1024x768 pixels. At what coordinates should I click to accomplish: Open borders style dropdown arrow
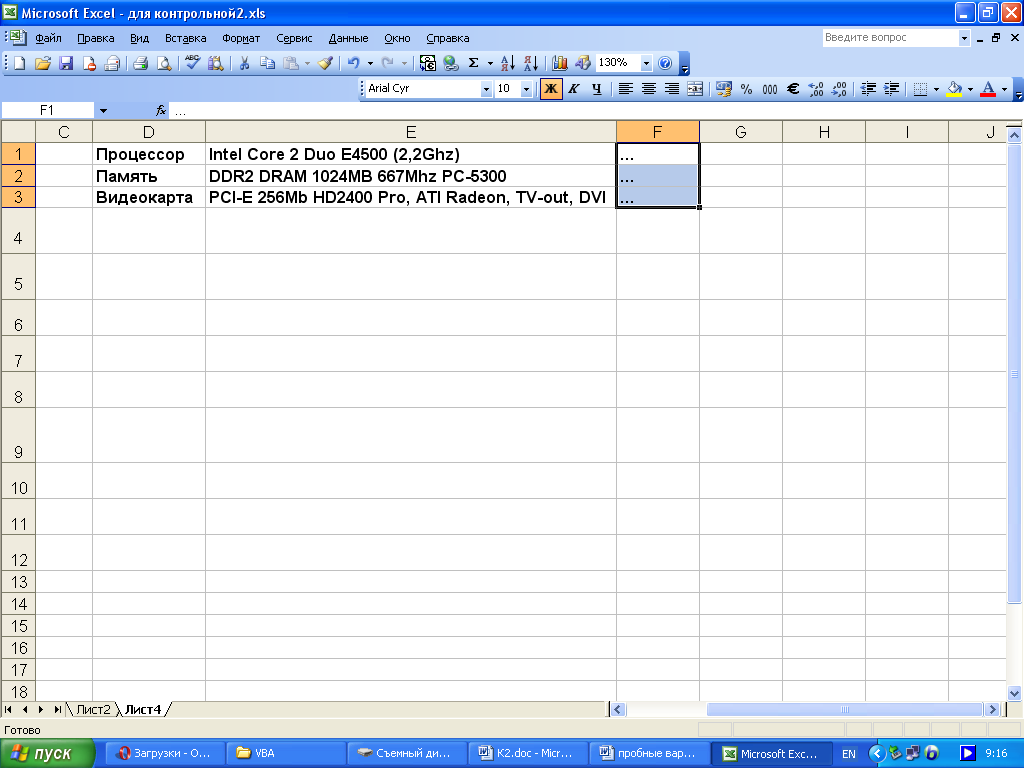[x=936, y=89]
